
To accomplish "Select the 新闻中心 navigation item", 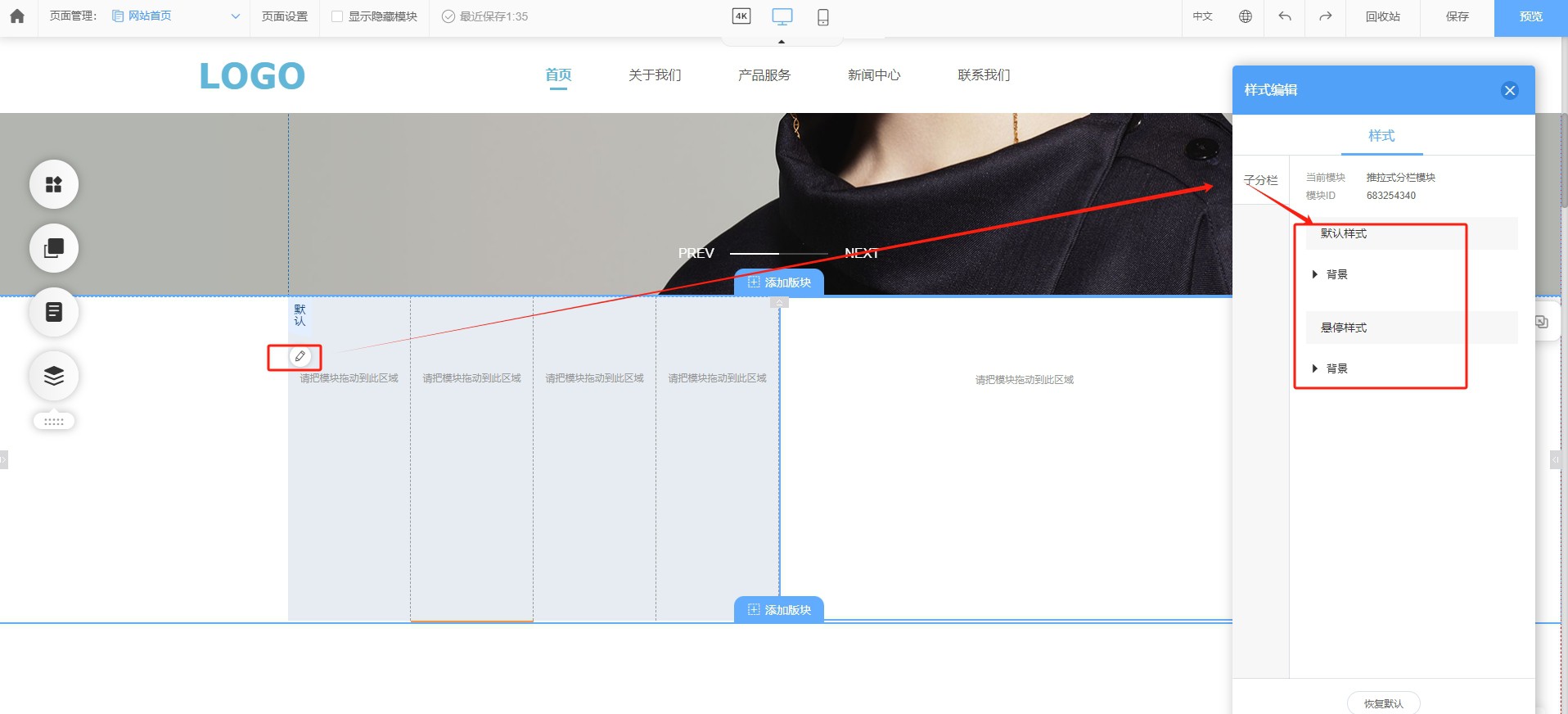I will pyautogui.click(x=874, y=75).
